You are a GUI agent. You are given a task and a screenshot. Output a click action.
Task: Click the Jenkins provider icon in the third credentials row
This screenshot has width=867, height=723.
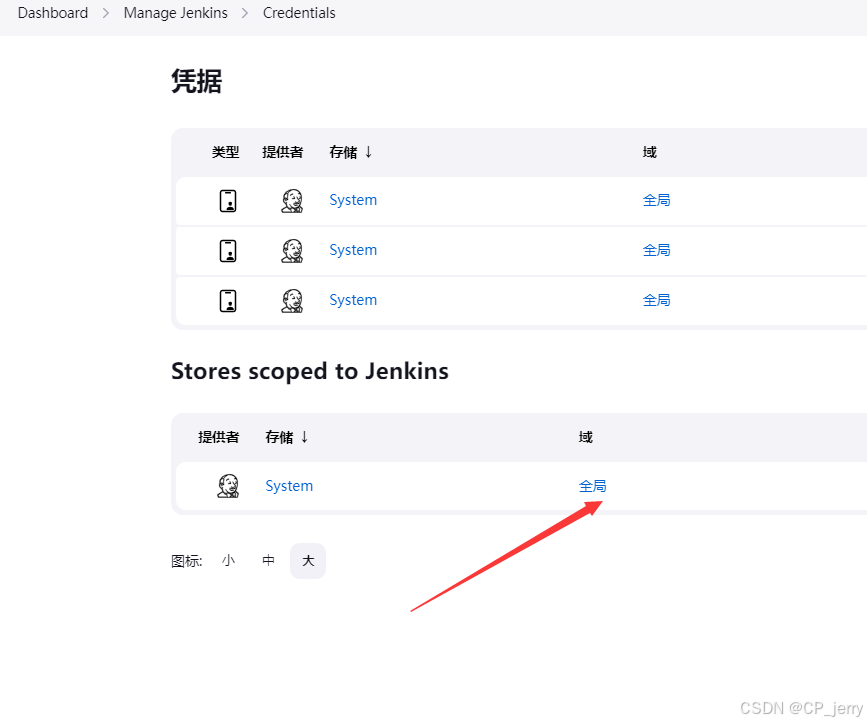[x=292, y=301]
